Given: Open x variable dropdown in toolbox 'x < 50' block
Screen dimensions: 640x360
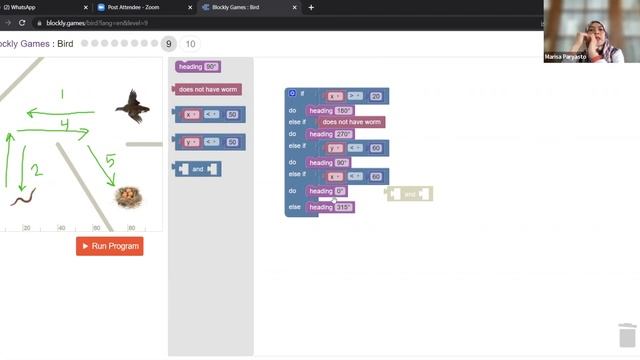Looking at the screenshot, I should (x=191, y=115).
